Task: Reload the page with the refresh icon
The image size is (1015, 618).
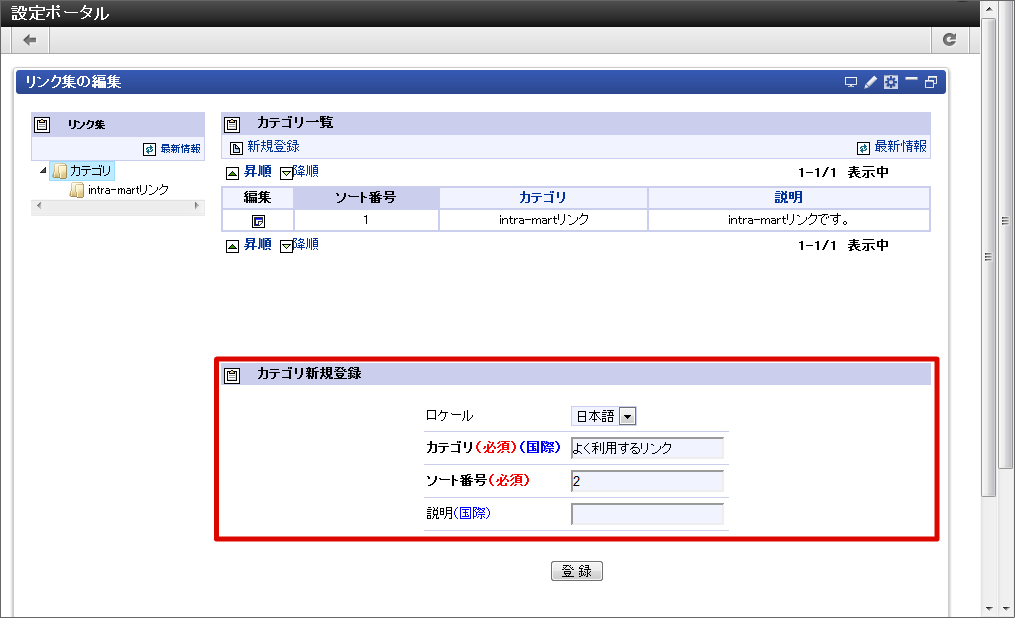Action: coord(950,40)
